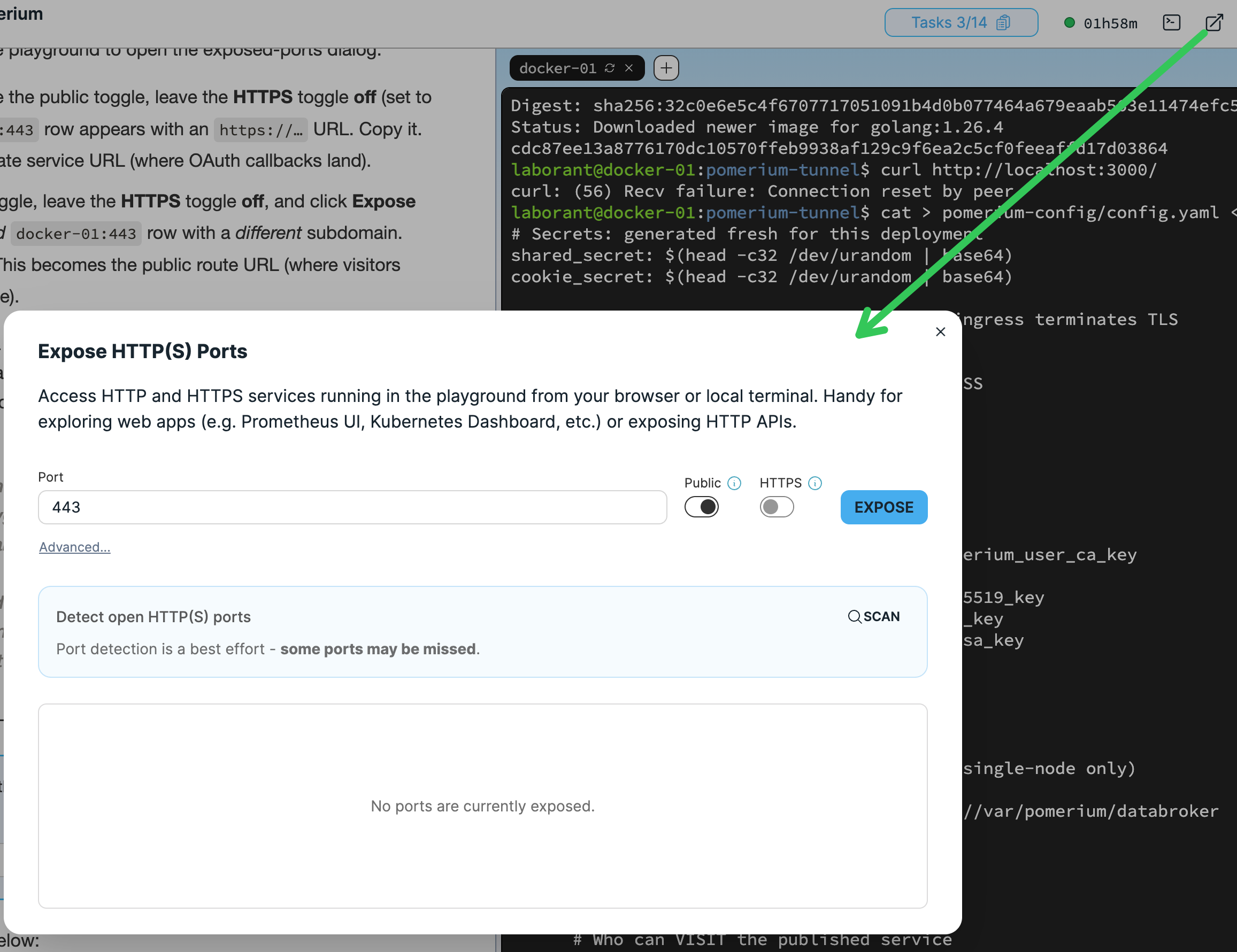Viewport: 1237px width, 952px height.
Task: Click the https://… code snippet in instructions
Action: pos(260,129)
